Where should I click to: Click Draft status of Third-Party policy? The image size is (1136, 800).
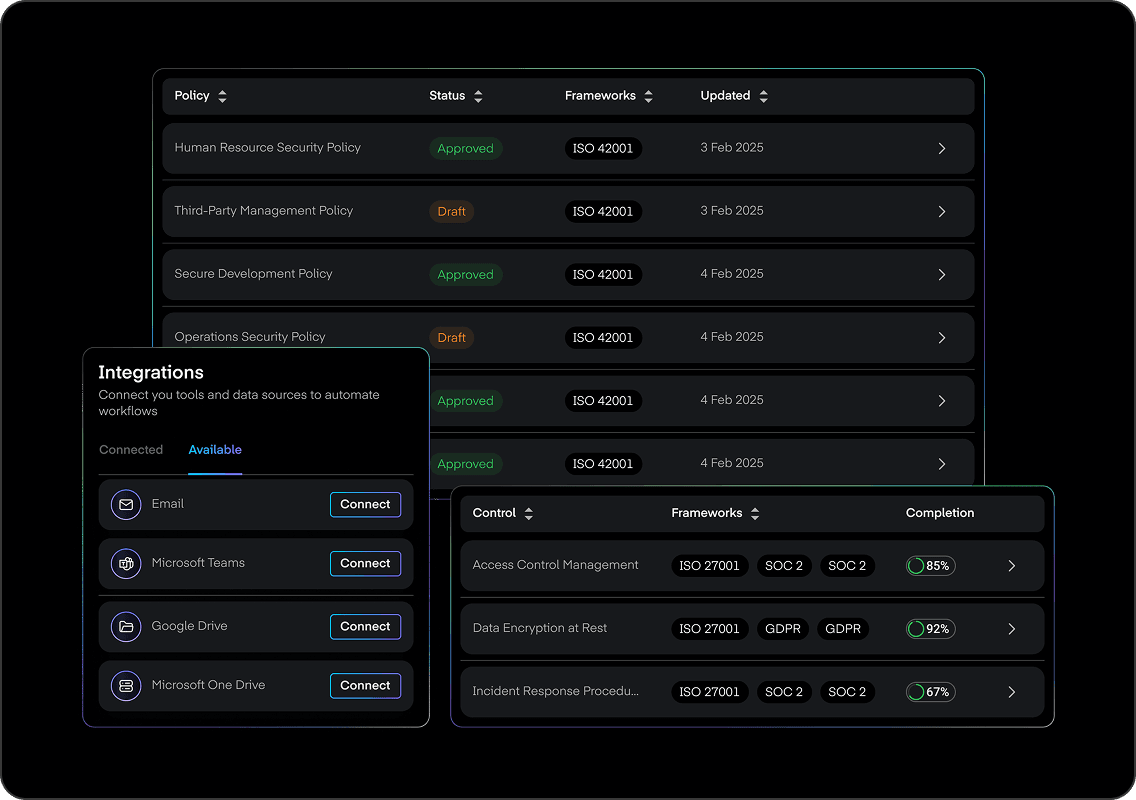pyautogui.click(x=451, y=212)
